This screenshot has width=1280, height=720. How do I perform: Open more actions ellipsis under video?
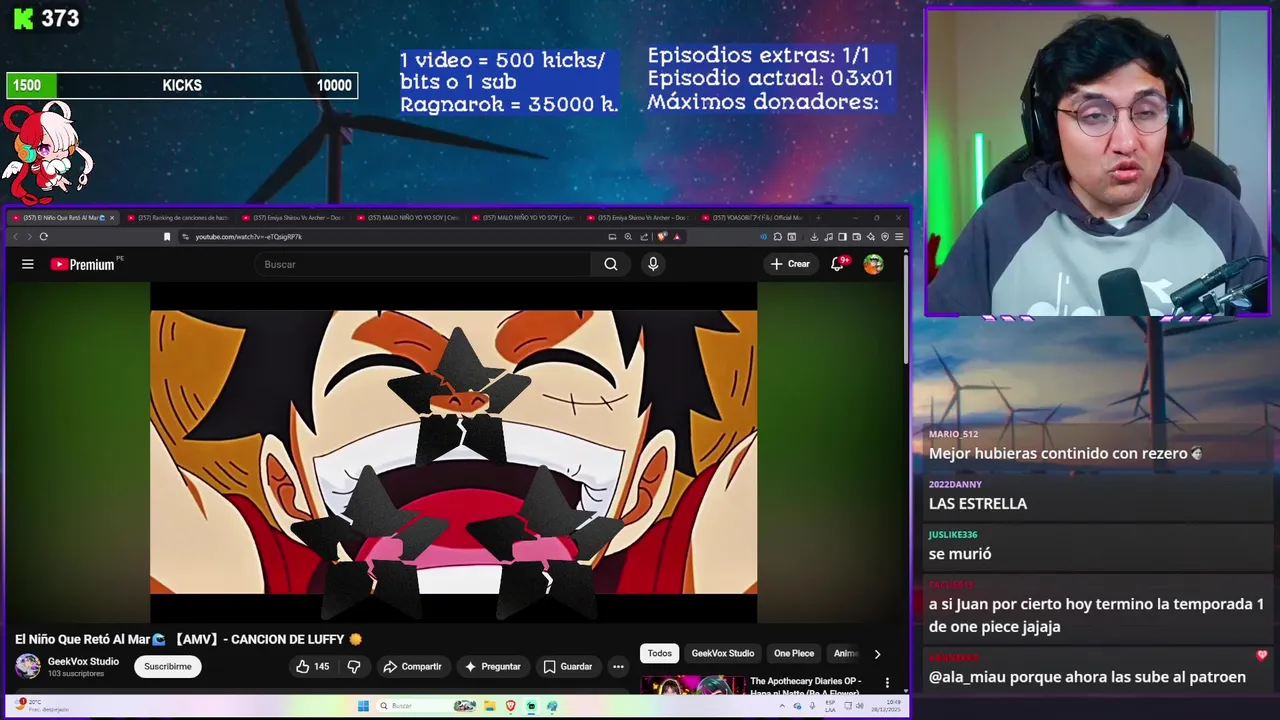click(618, 666)
